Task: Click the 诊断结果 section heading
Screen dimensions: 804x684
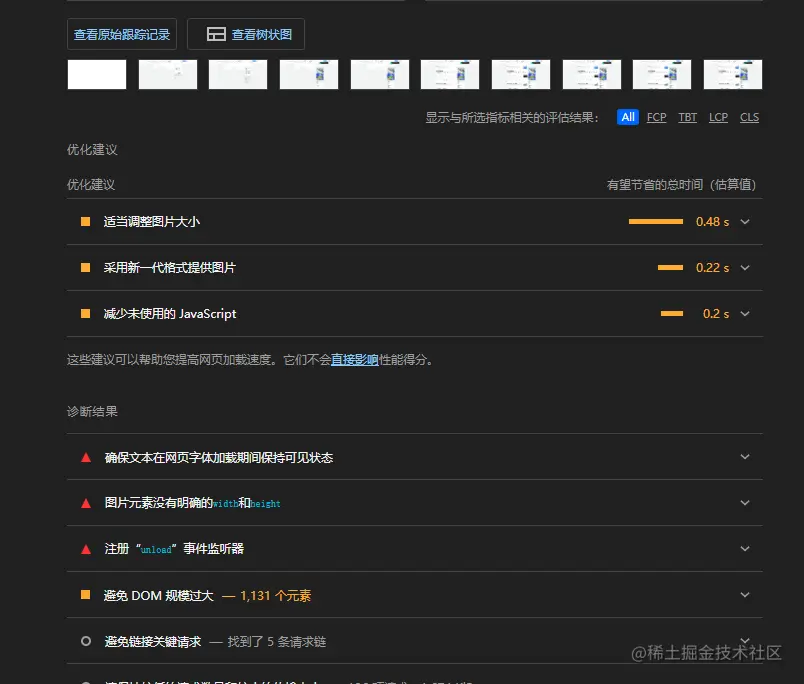Action: tap(92, 411)
